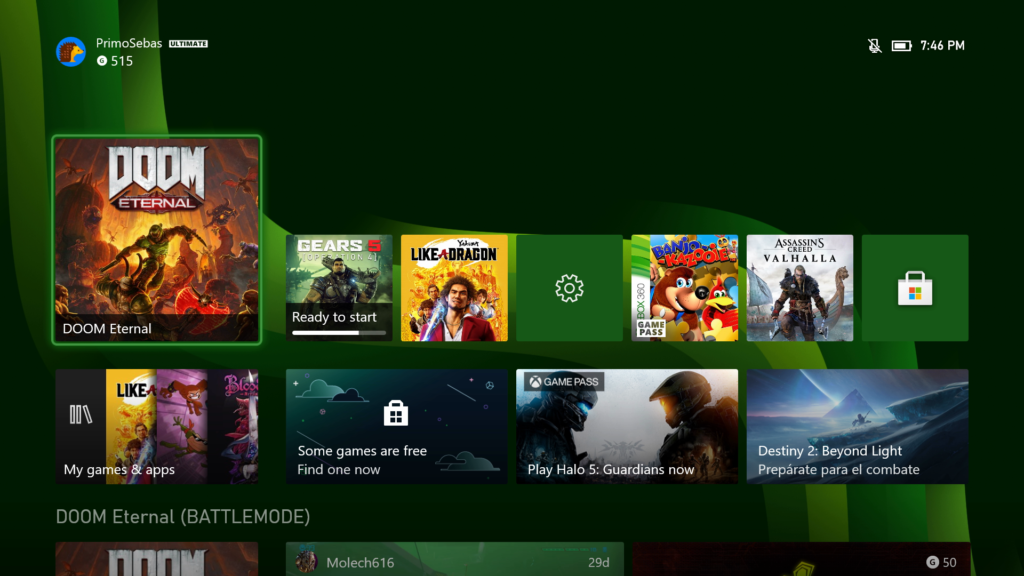1024x576 pixels.
Task: Click the ULTIMATE membership badge
Action: (188, 44)
